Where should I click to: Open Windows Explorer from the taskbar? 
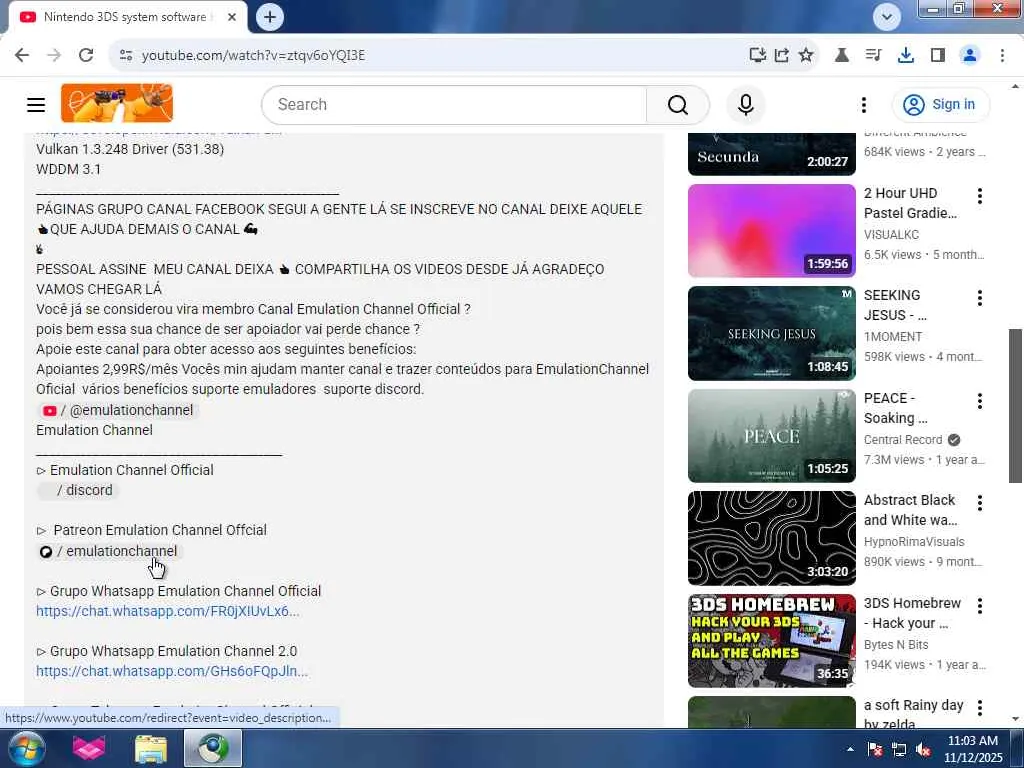click(x=151, y=748)
